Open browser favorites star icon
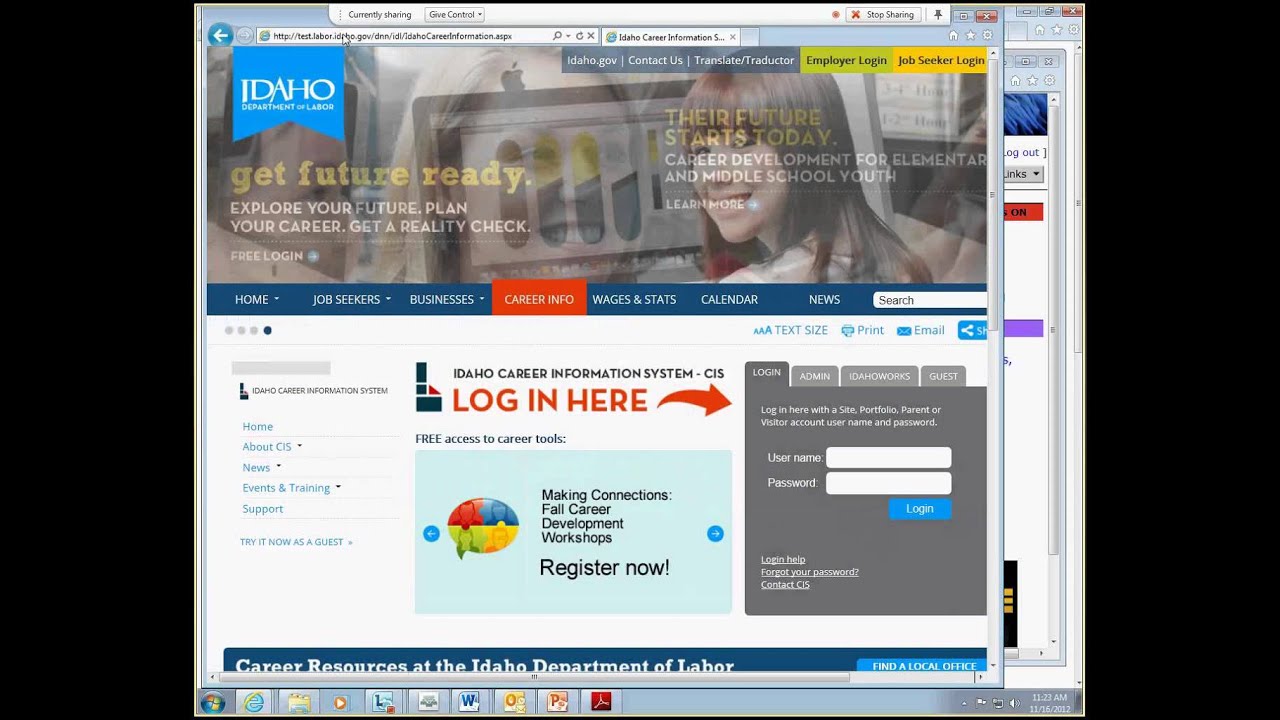 (x=970, y=35)
